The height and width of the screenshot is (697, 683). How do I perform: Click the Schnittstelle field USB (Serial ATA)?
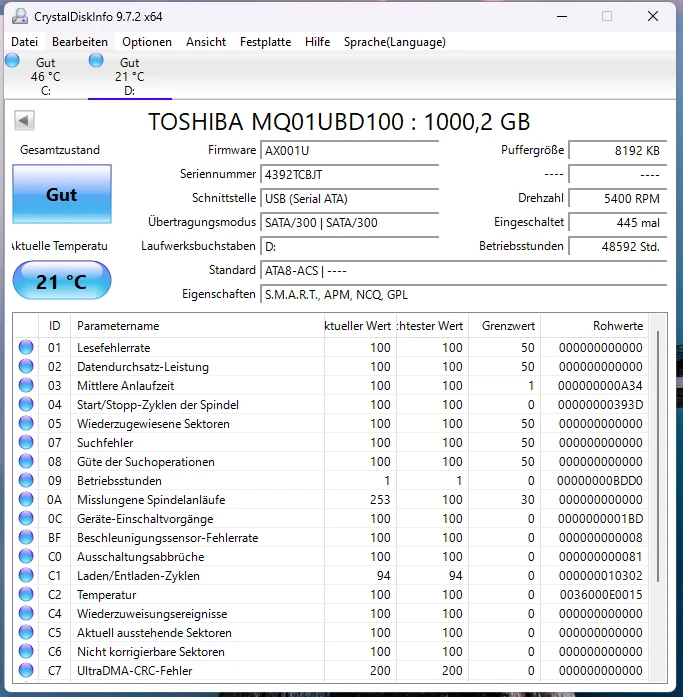pos(350,199)
